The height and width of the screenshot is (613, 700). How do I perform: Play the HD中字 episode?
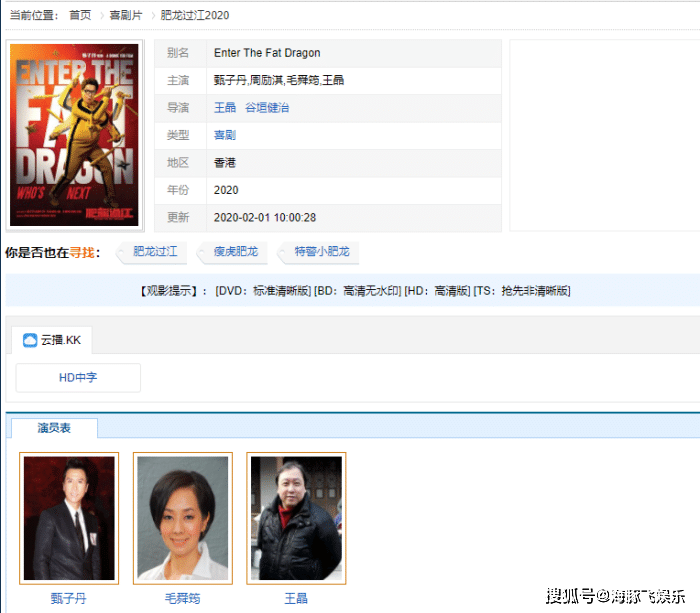[x=78, y=378]
